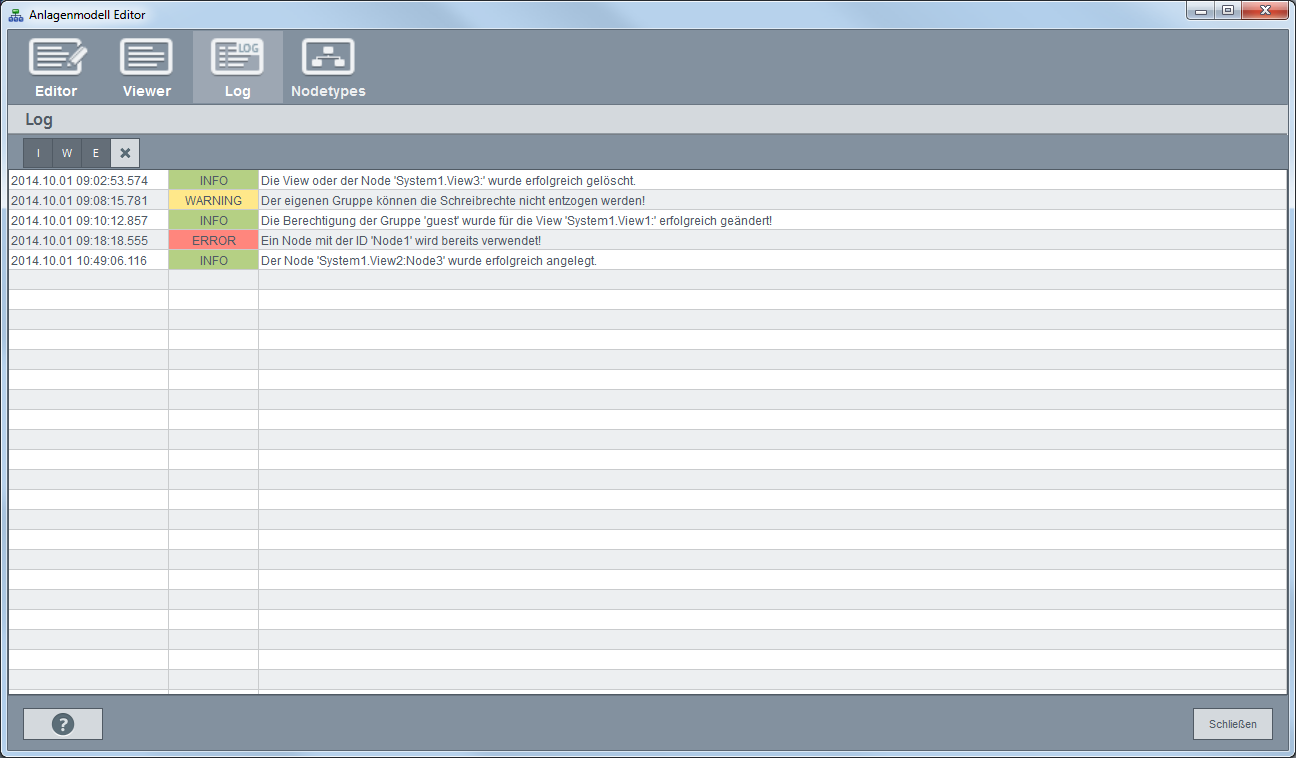Viewport: 1296px width, 758px height.
Task: Select timestamp 2014.10.01 09:18:18.555
Action: pyautogui.click(x=79, y=241)
